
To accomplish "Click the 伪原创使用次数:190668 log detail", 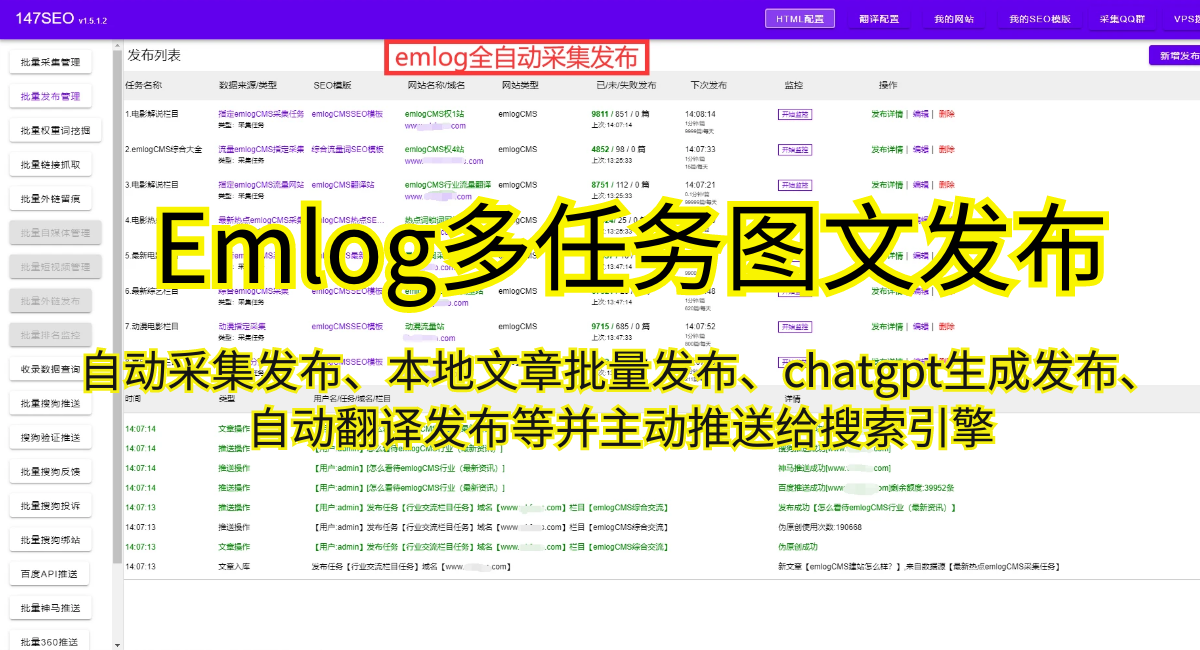I will point(819,527).
